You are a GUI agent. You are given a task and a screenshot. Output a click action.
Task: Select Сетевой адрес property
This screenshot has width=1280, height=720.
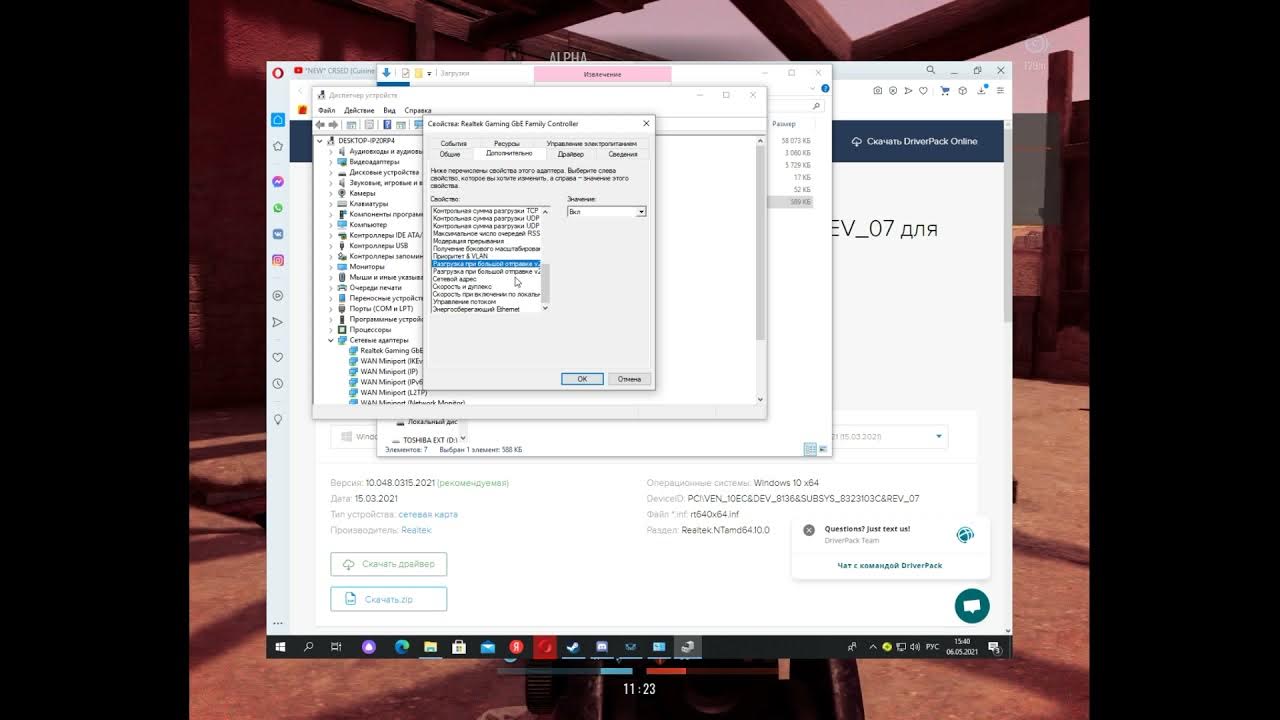coord(454,279)
